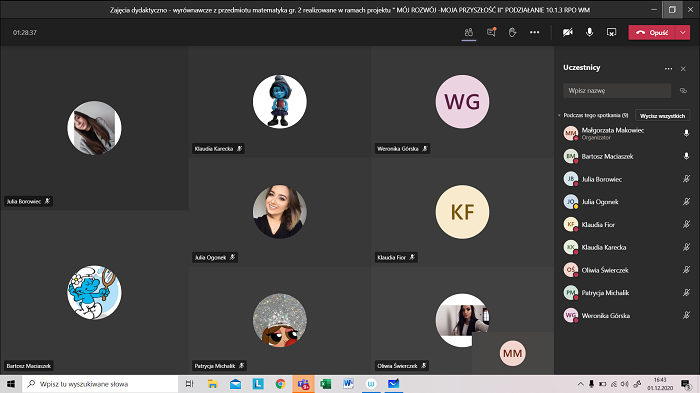Focus the Wpisz nazwę search field

point(617,91)
